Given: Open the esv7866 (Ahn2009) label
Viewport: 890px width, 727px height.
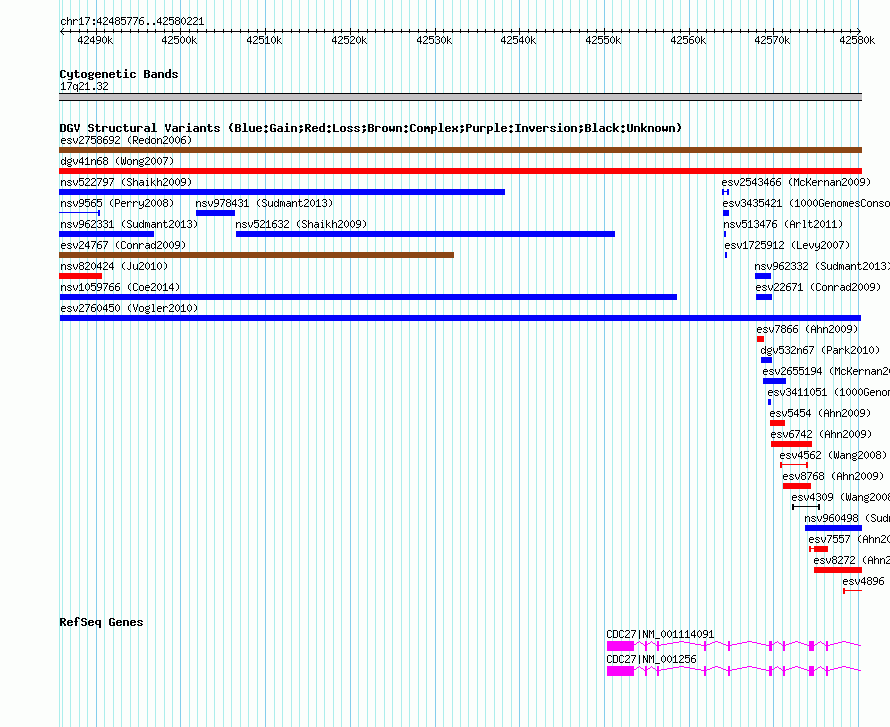Looking at the screenshot, I should 807,329.
